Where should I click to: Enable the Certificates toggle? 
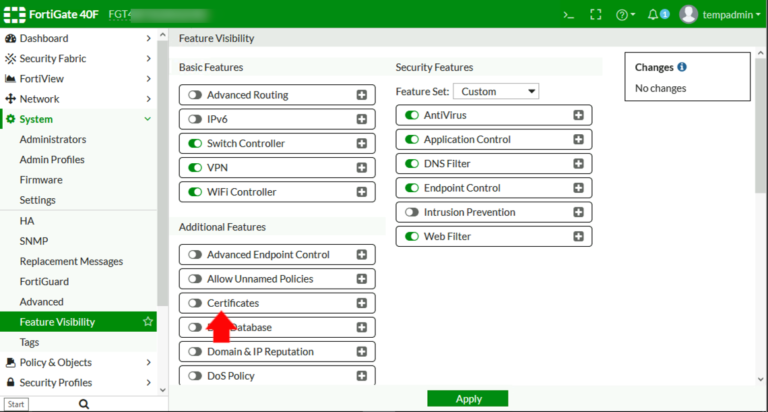(x=195, y=303)
